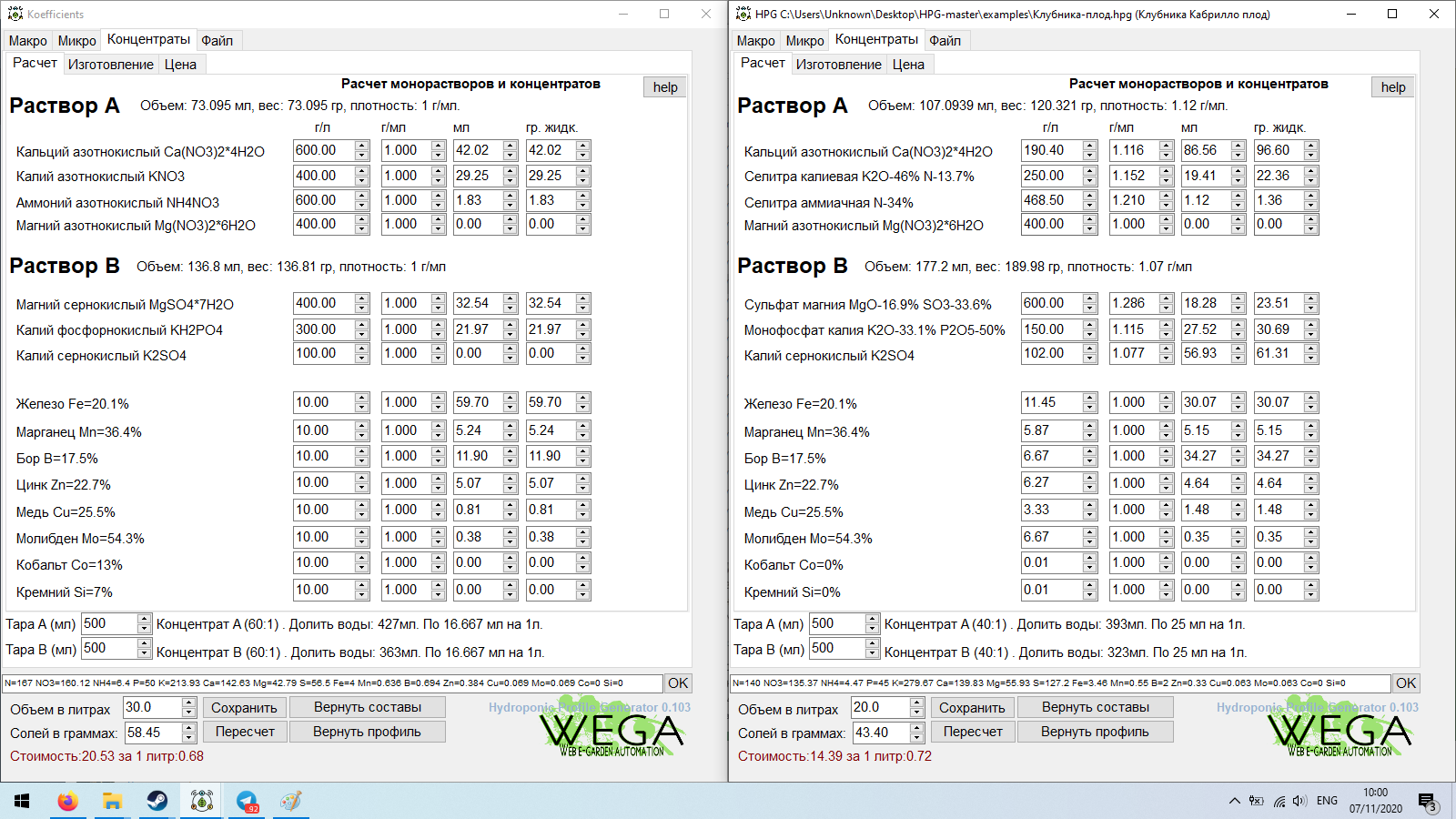Adjust spinner of Тара B in Koefficients window

pyautogui.click(x=144, y=649)
